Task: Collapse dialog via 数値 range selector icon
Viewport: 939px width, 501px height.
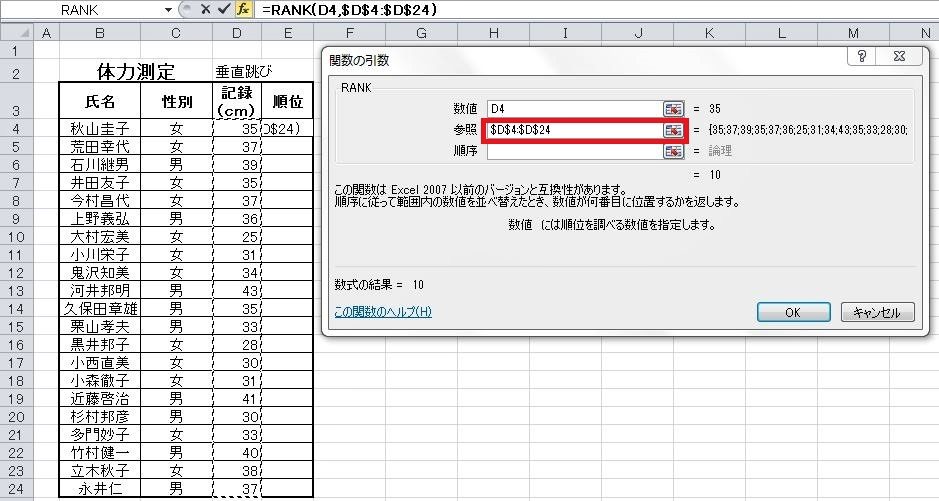Action: (674, 108)
